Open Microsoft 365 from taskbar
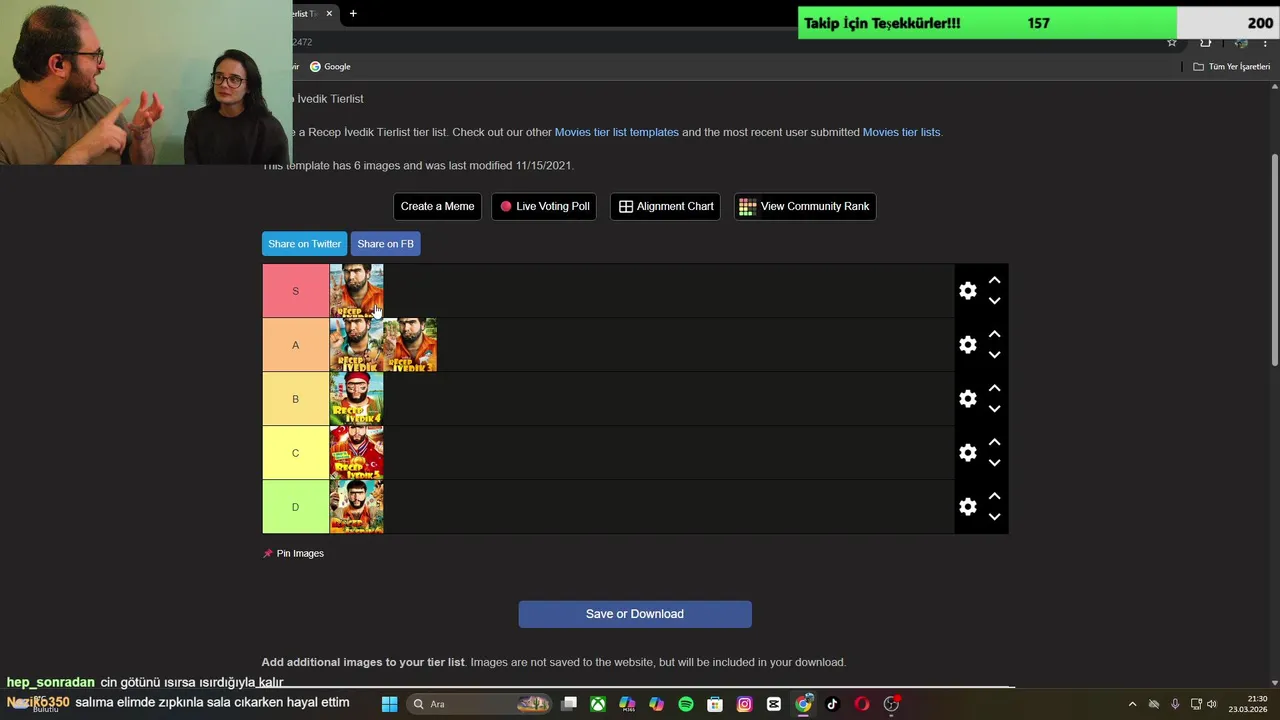The height and width of the screenshot is (720, 1280). pyautogui.click(x=627, y=704)
